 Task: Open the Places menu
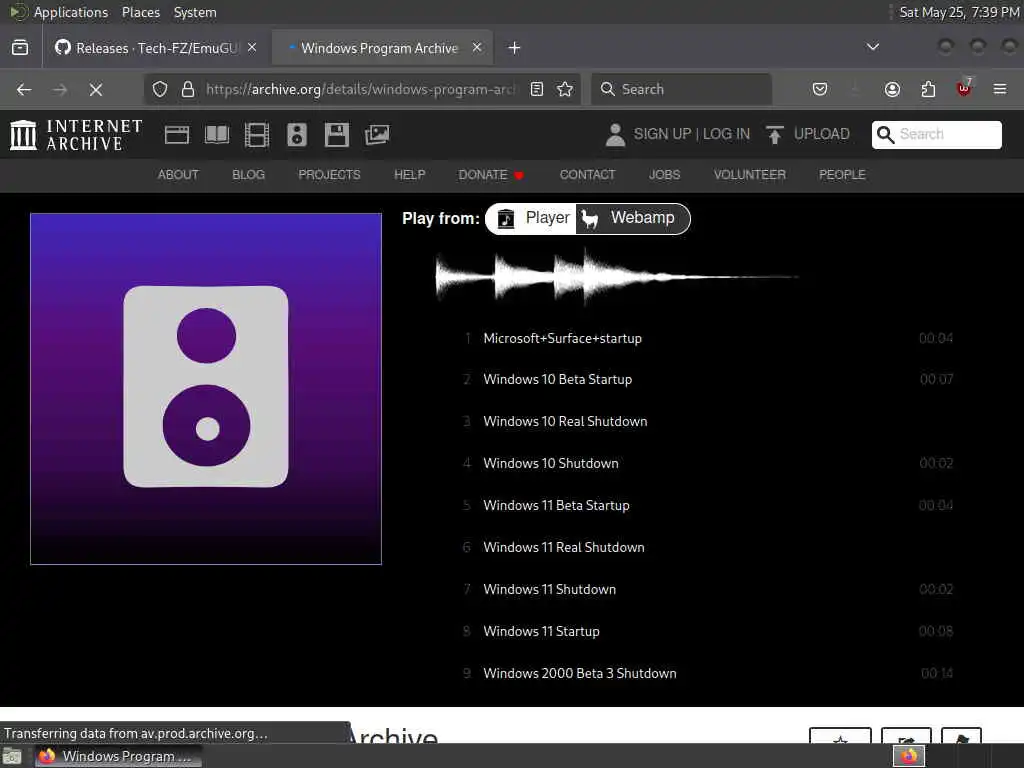(141, 12)
